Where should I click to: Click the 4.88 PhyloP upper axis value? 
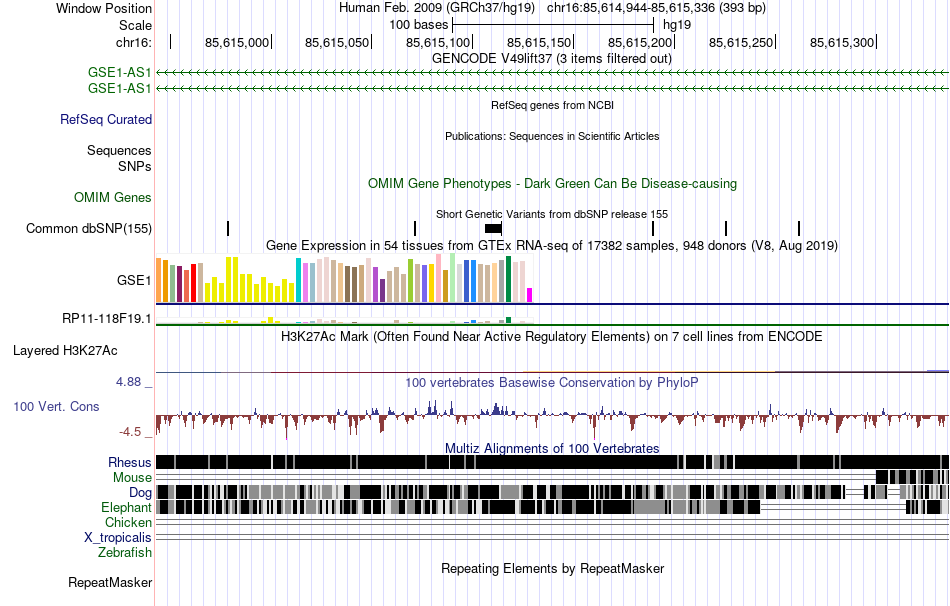coord(128,382)
